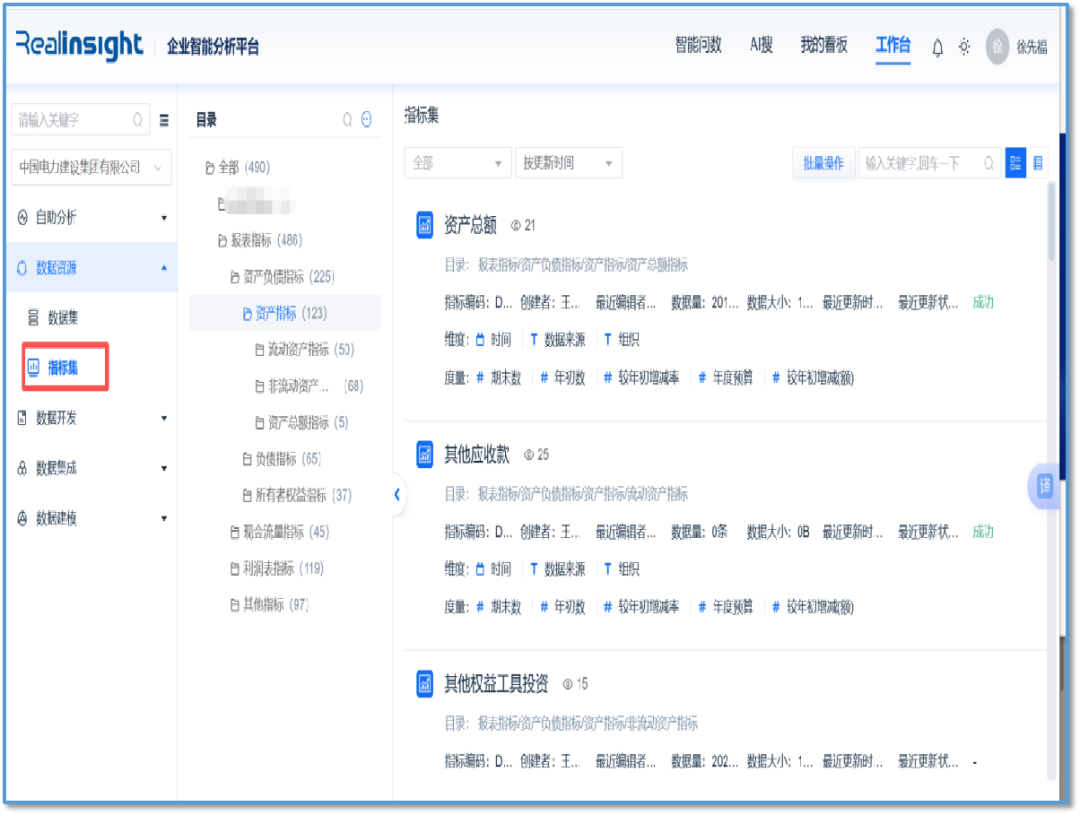Select the 流动资产指标 (50) folder
The image size is (1080, 815).
click(x=304, y=350)
